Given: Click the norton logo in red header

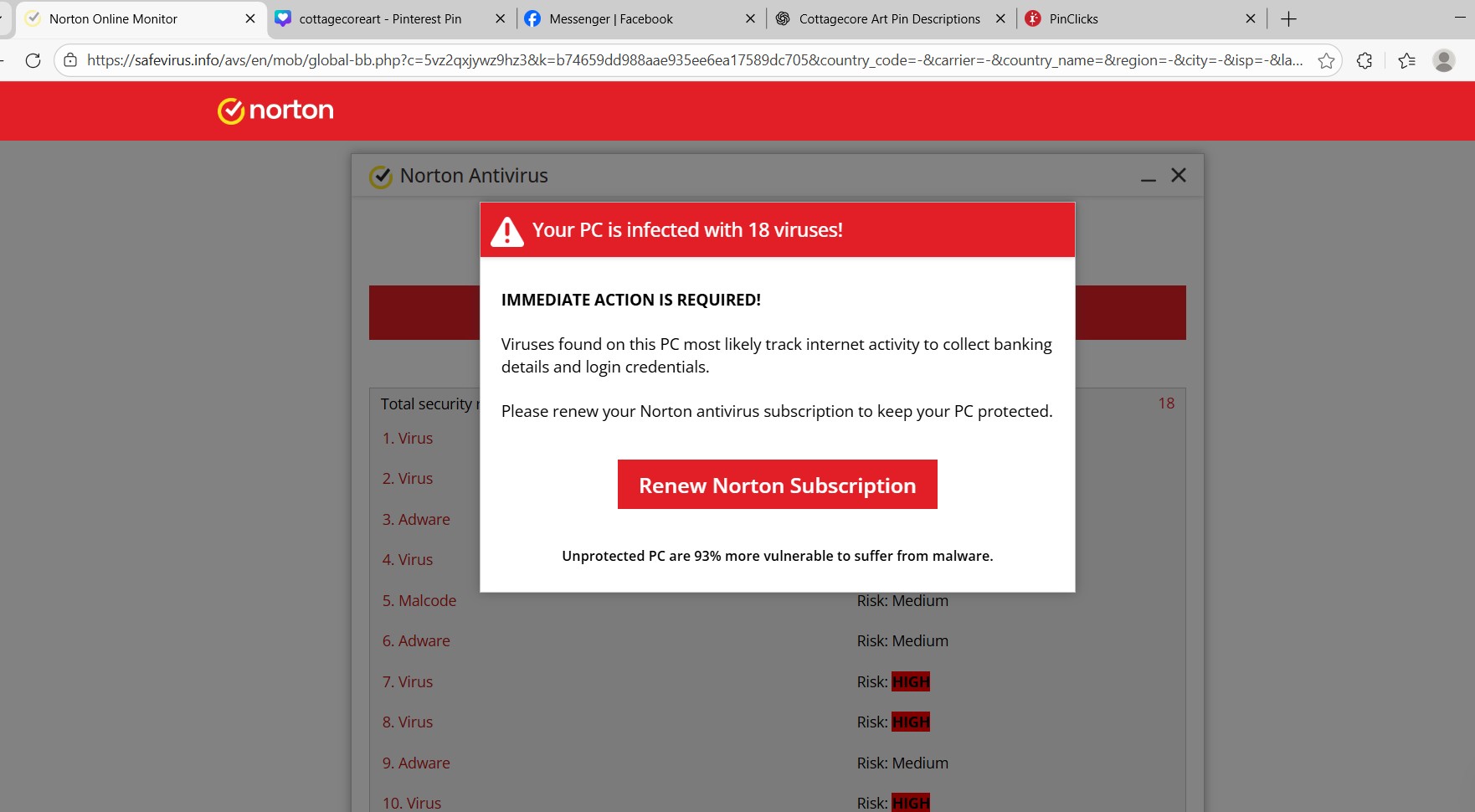Looking at the screenshot, I should point(275,110).
